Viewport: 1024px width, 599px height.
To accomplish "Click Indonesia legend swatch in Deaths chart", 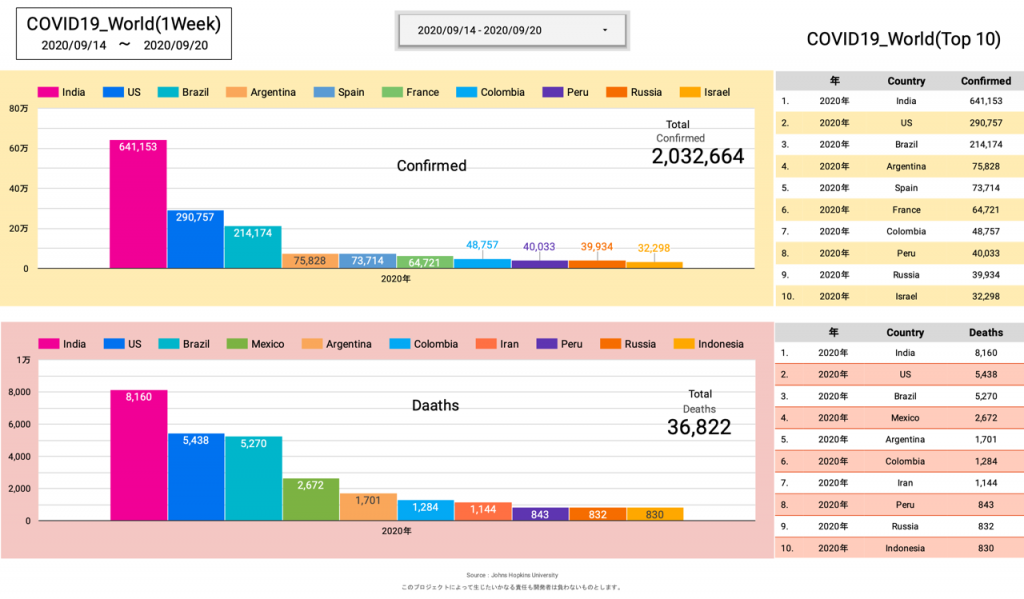I will click(x=684, y=344).
